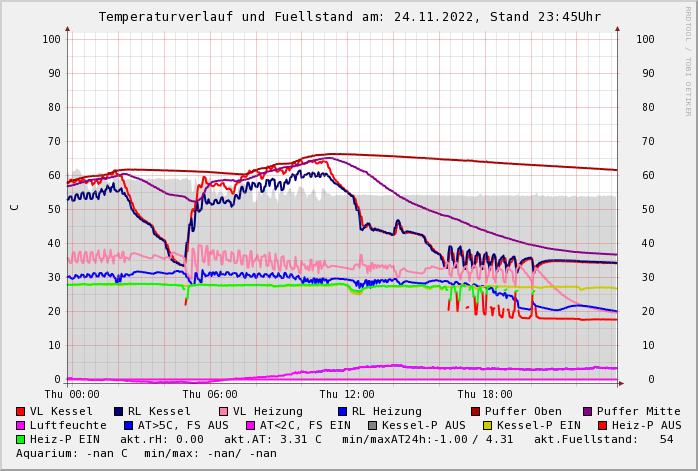This screenshot has height=471, width=698.
Task: Select the pink VL Heizung legend swatch
Action: coord(223,411)
